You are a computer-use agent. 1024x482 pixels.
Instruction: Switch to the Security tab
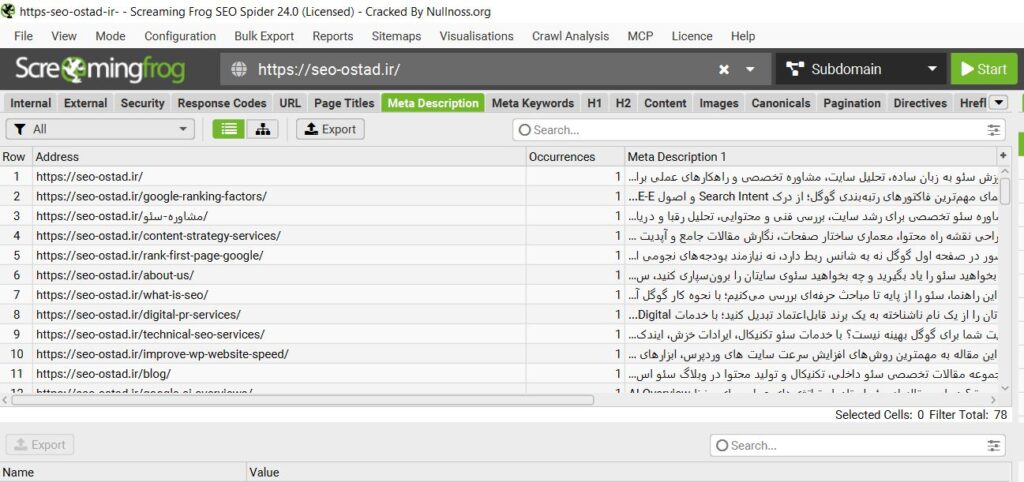[x=142, y=103]
